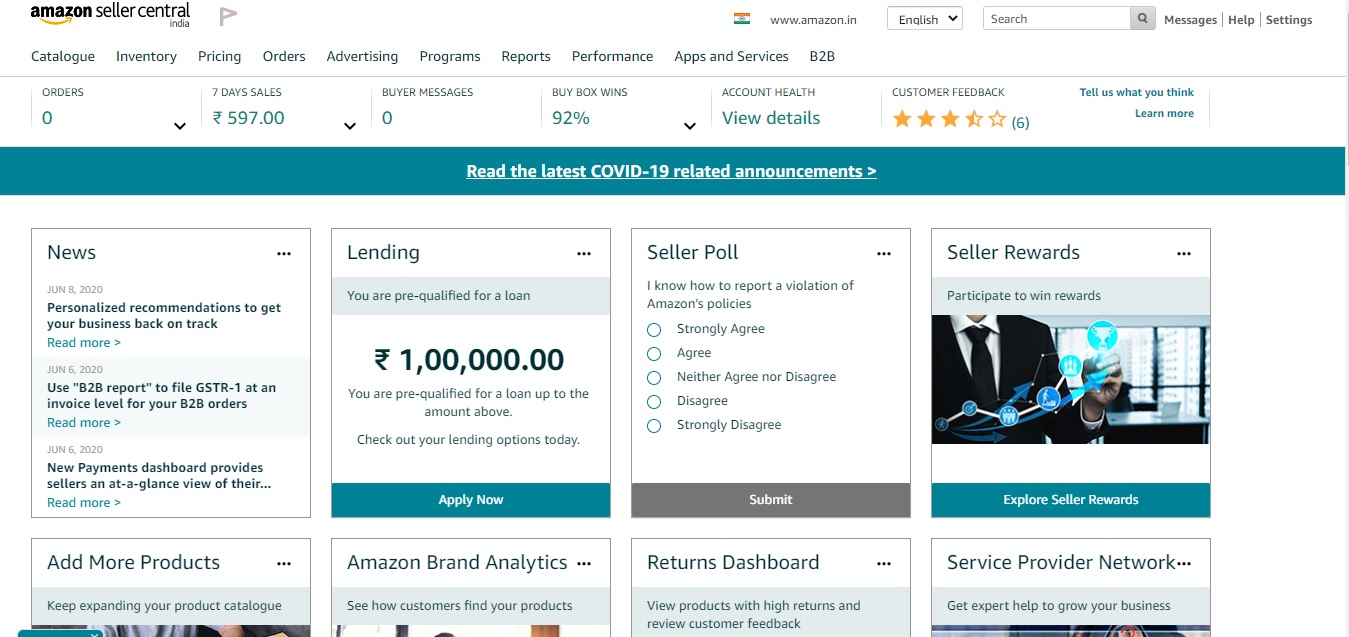Expand the Buy Box Wins chevron
This screenshot has width=1349, height=637.
[690, 126]
